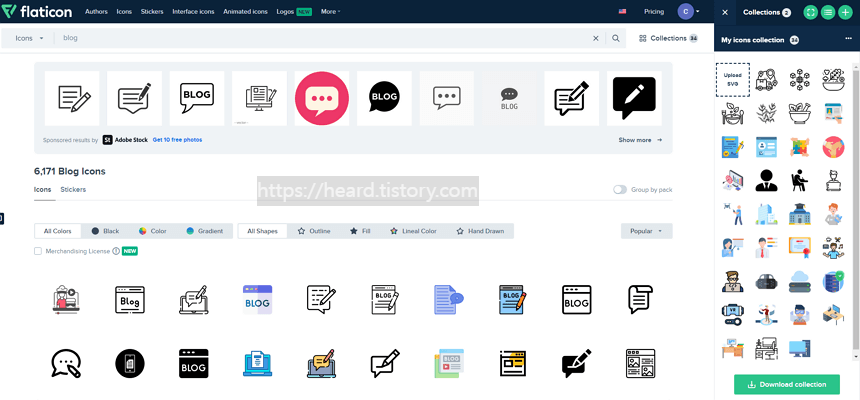Select the web page image layout icon
The height and width of the screenshot is (400, 860).
(x=640, y=363)
